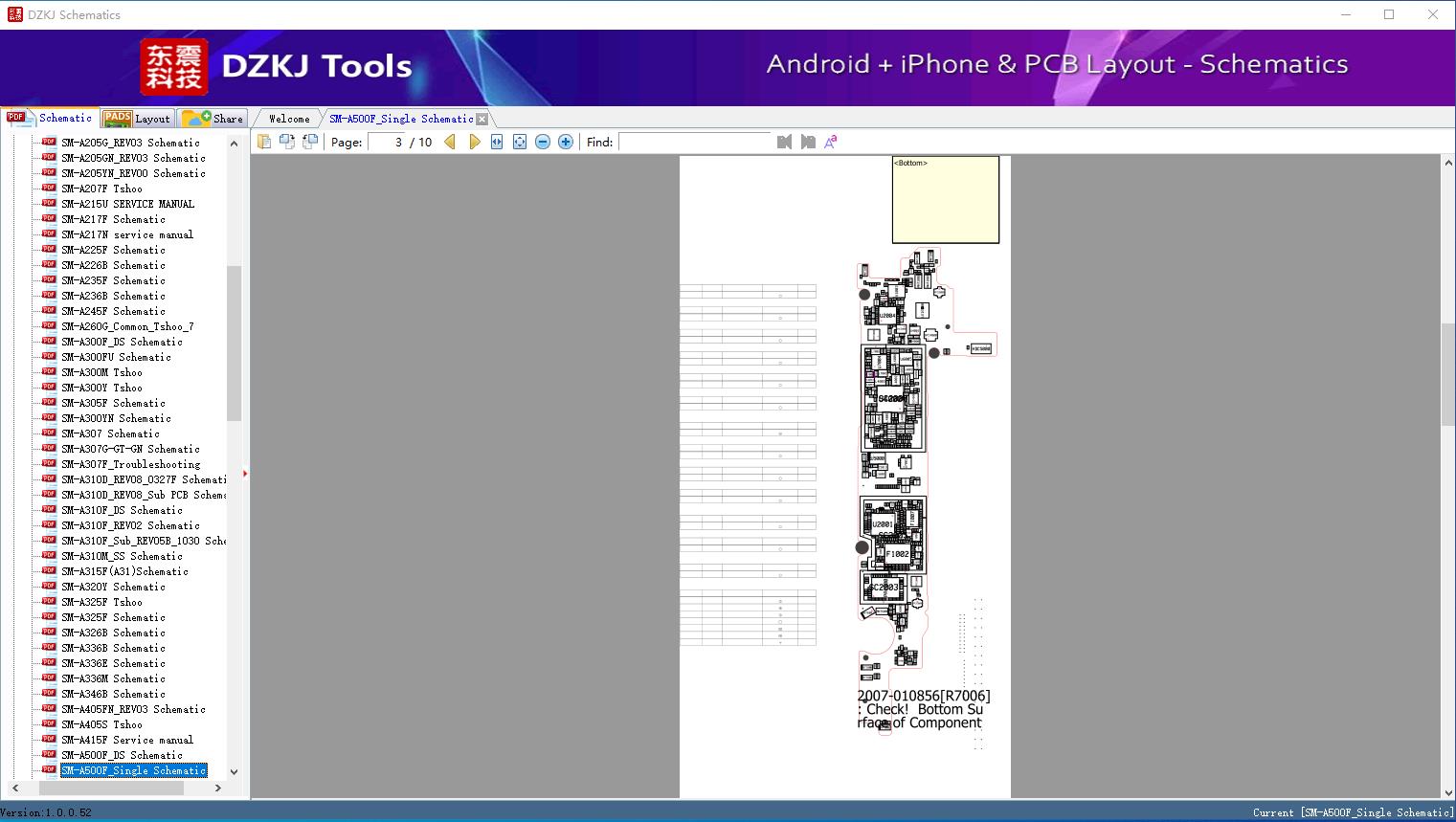Viewport: 1456px width, 822px height.
Task: Switch to the Welcome document tab
Action: tap(289, 119)
